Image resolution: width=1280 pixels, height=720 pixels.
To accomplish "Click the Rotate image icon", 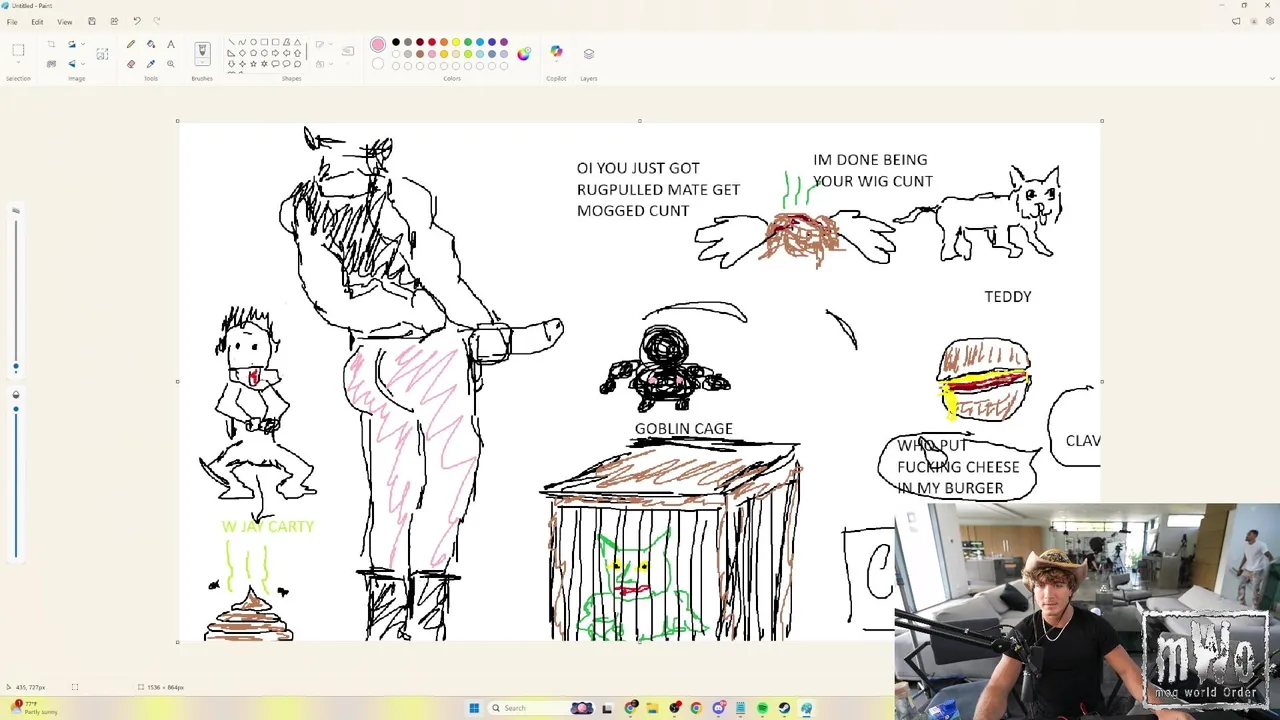I will pos(71,44).
